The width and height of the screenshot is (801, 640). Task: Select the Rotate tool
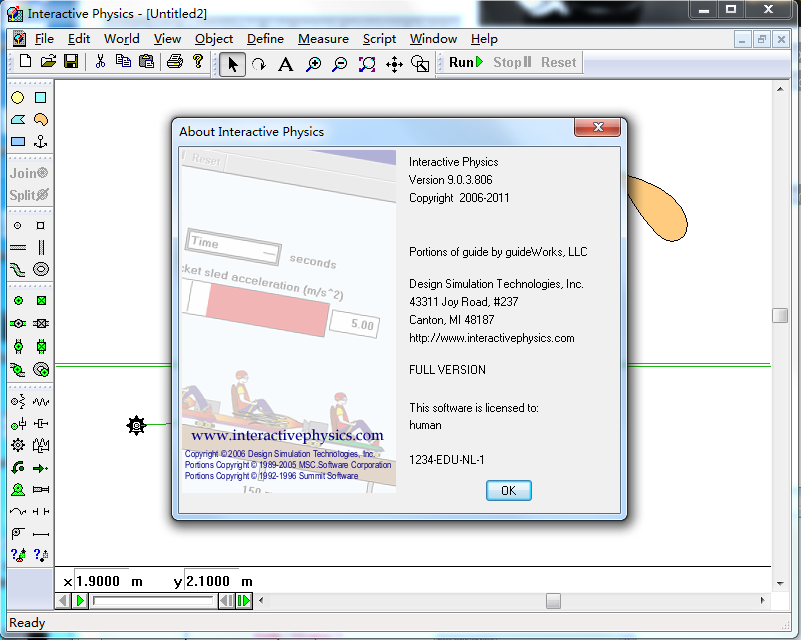[259, 64]
